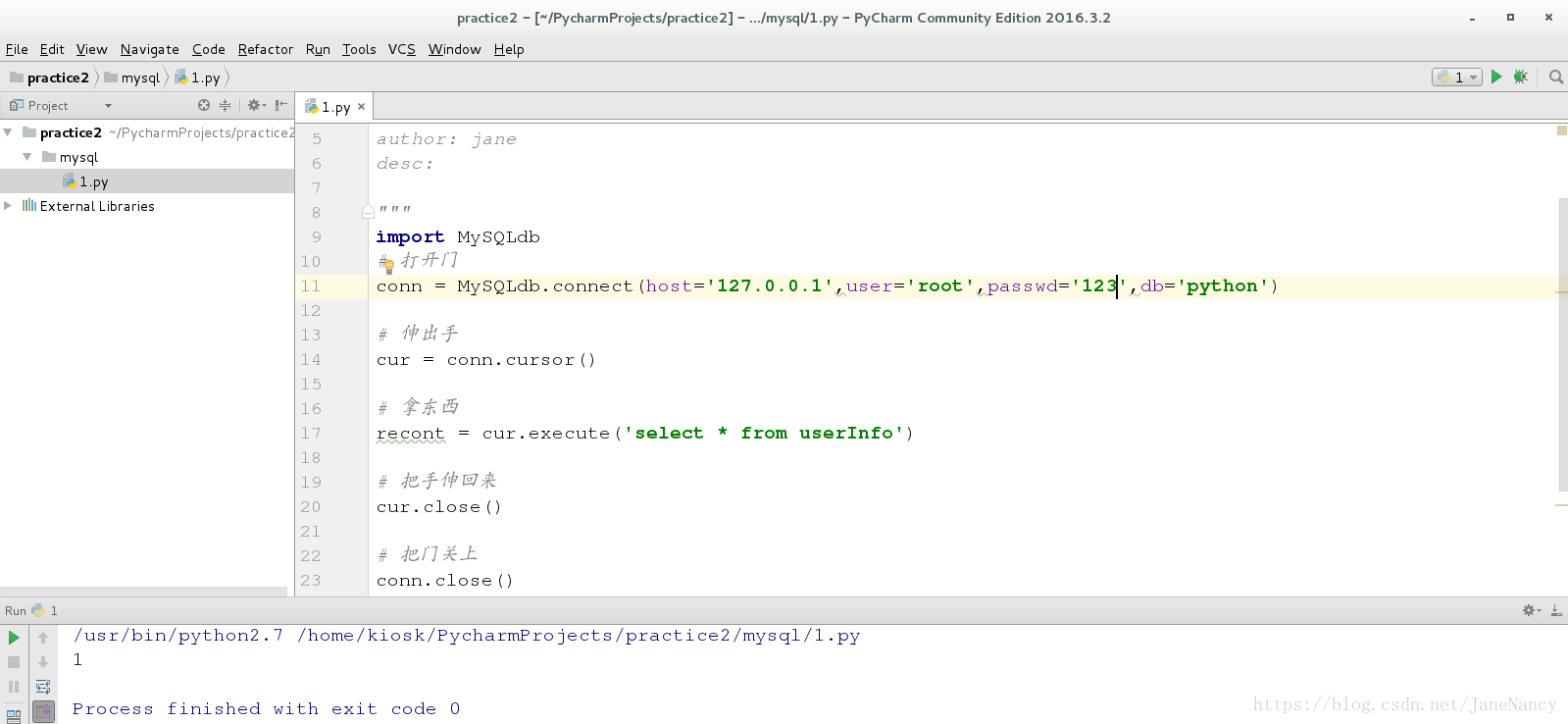Collapse the practice2 project root

click(x=8, y=132)
